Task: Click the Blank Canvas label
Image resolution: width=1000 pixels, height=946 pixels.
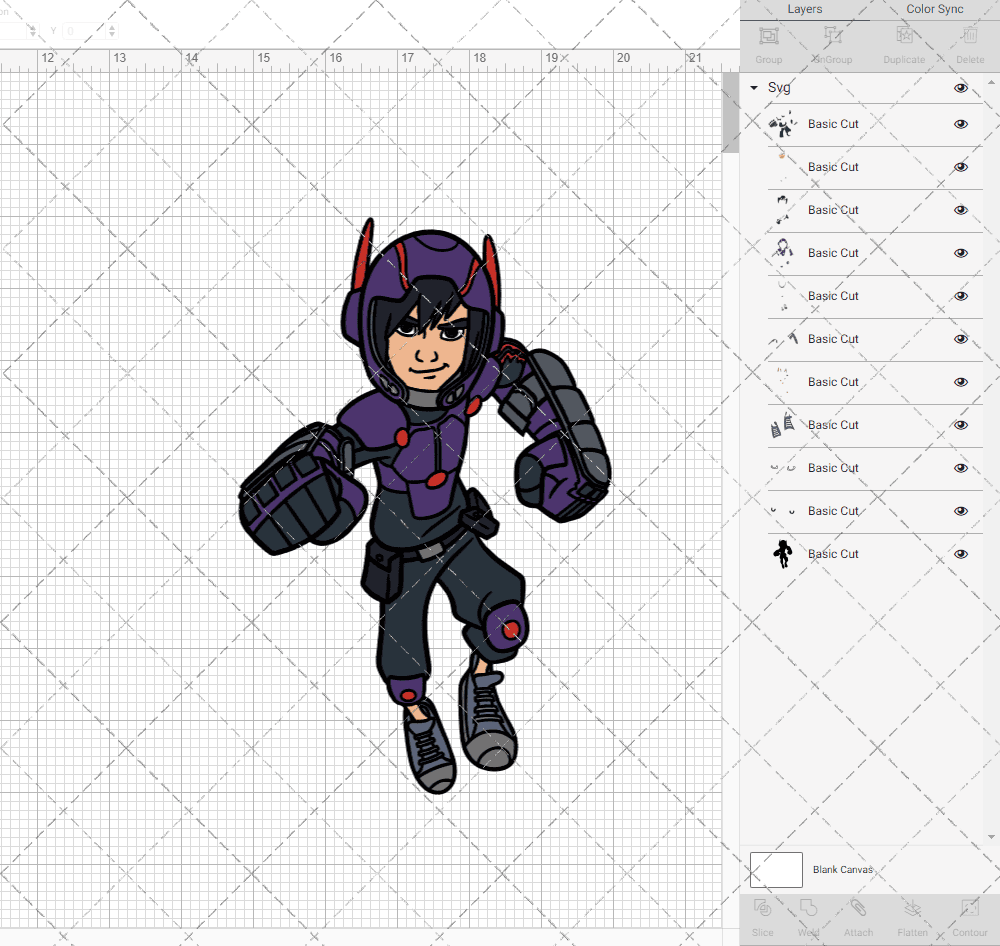Action: [842, 870]
